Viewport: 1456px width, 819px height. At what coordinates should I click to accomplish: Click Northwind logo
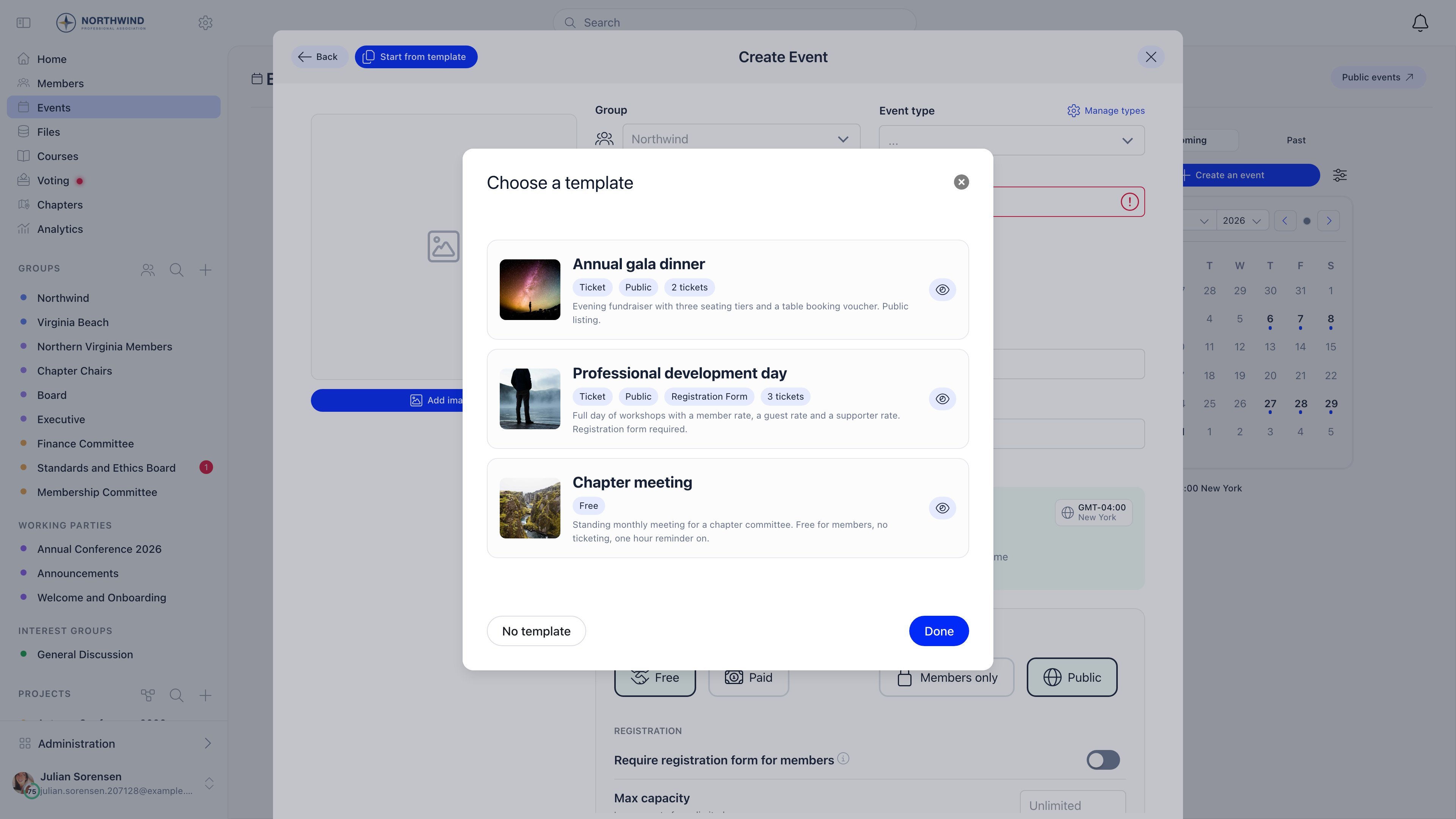pyautogui.click(x=100, y=23)
